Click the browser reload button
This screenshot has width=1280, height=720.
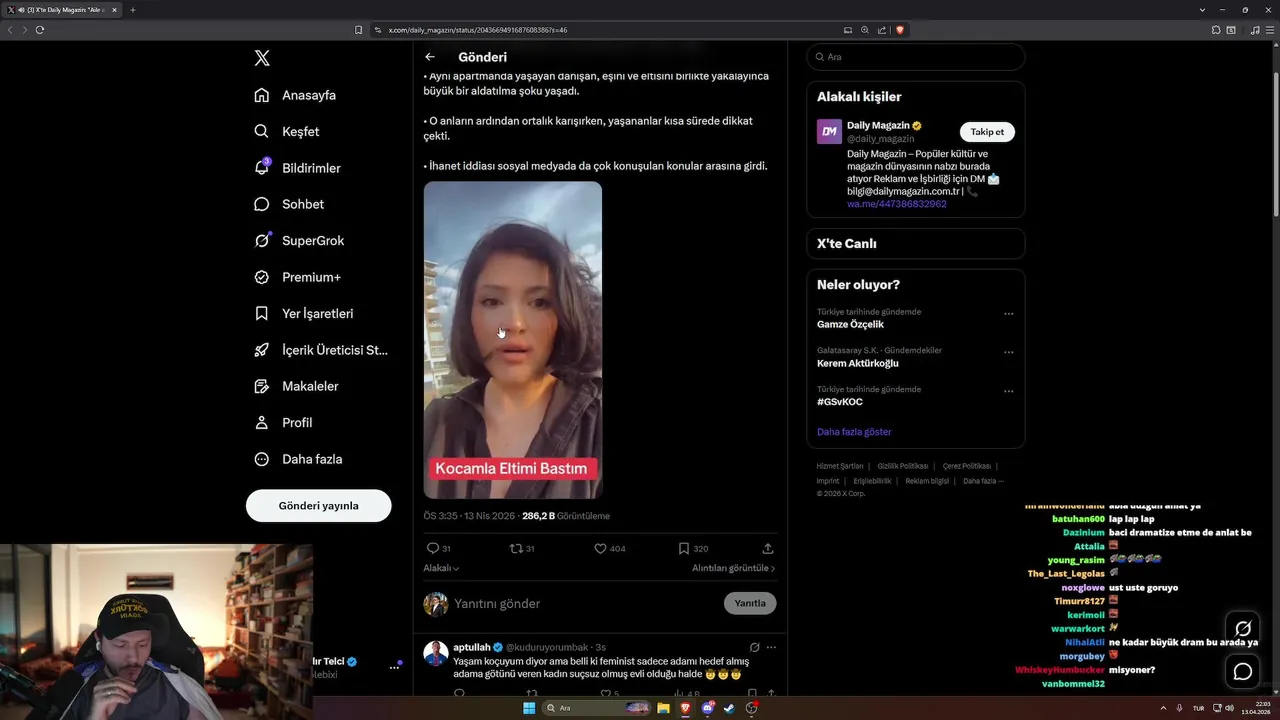[40, 30]
